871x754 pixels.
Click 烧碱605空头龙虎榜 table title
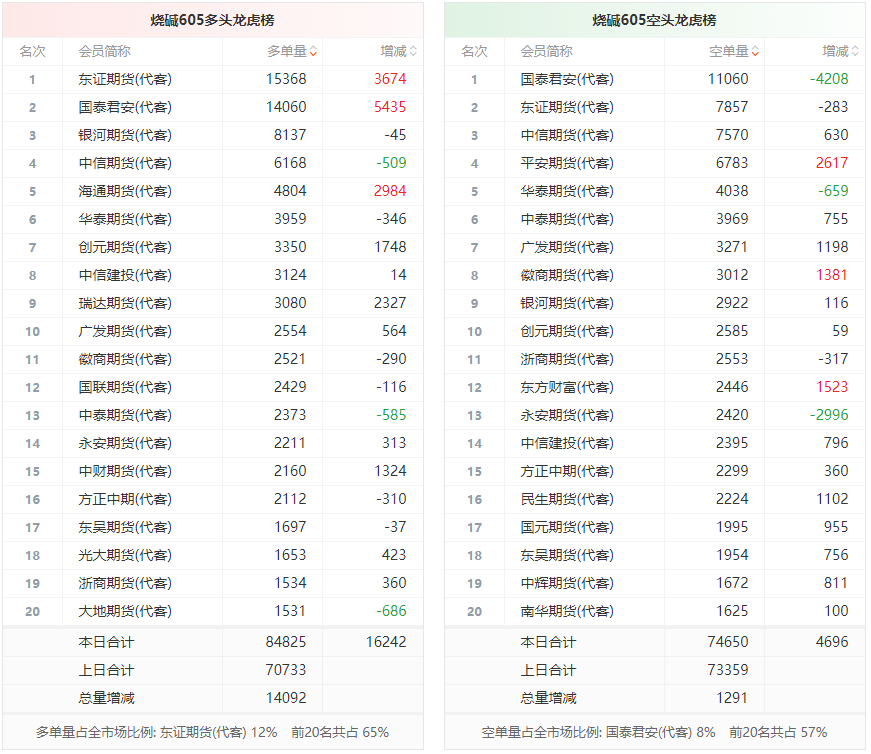point(654,21)
